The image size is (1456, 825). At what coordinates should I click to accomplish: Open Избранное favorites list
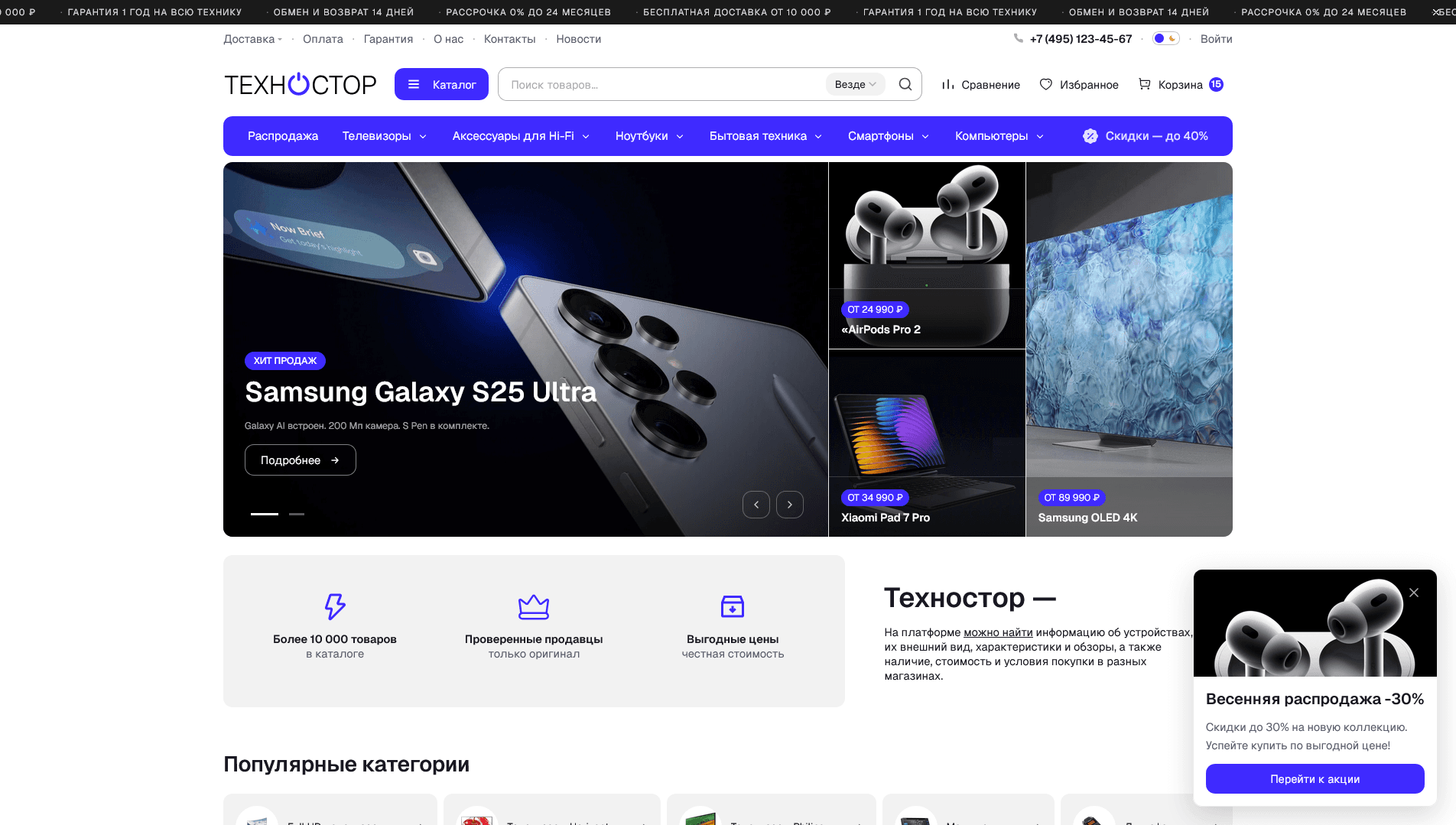pyautogui.click(x=1079, y=84)
